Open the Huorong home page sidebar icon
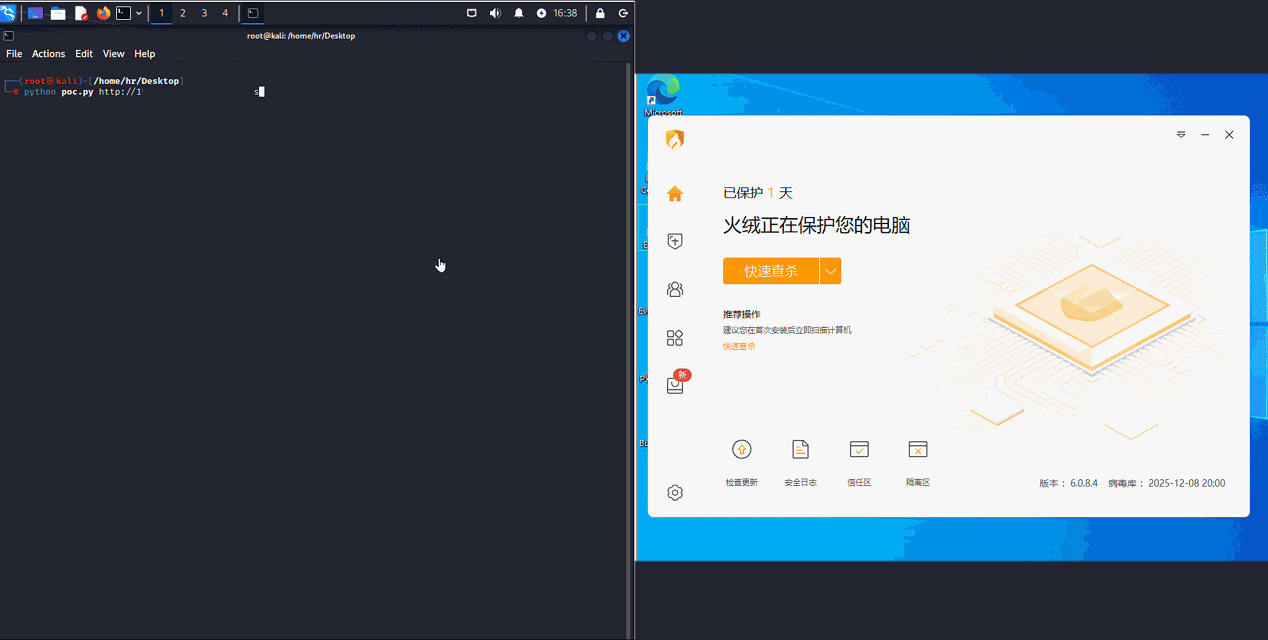 [675, 193]
